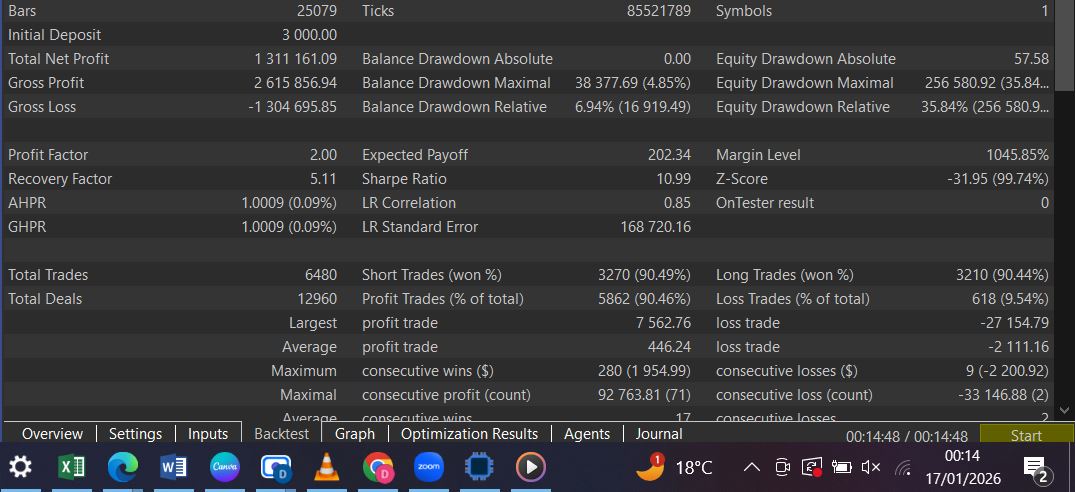The height and width of the screenshot is (492, 1075).
Task: Open Word from the taskbar
Action: [174, 467]
